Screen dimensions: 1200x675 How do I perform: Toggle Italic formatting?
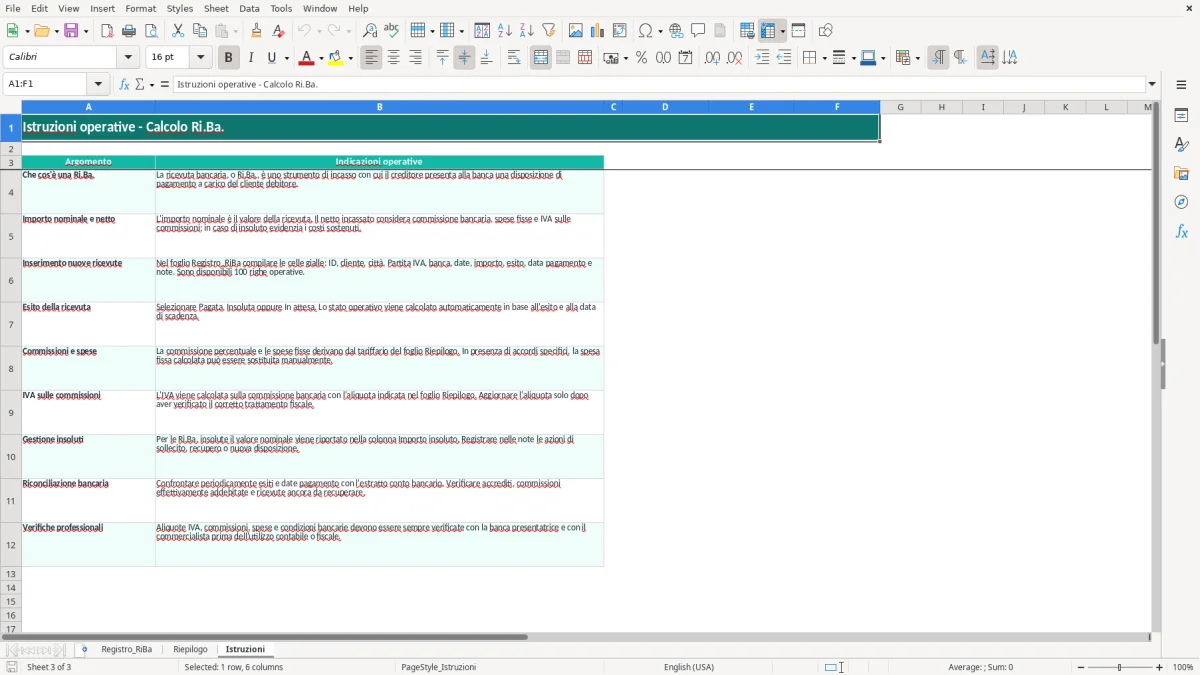tap(251, 58)
